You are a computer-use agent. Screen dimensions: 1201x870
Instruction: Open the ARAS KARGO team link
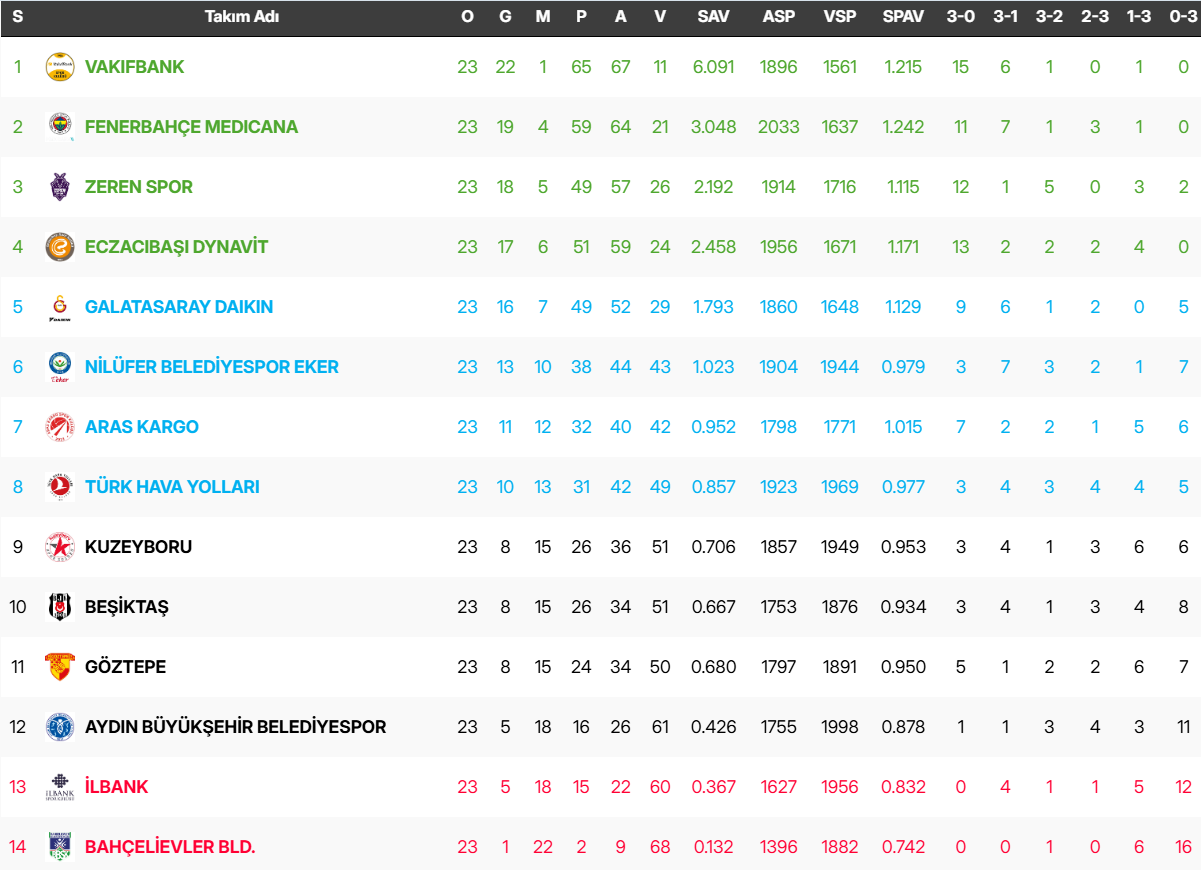click(142, 427)
